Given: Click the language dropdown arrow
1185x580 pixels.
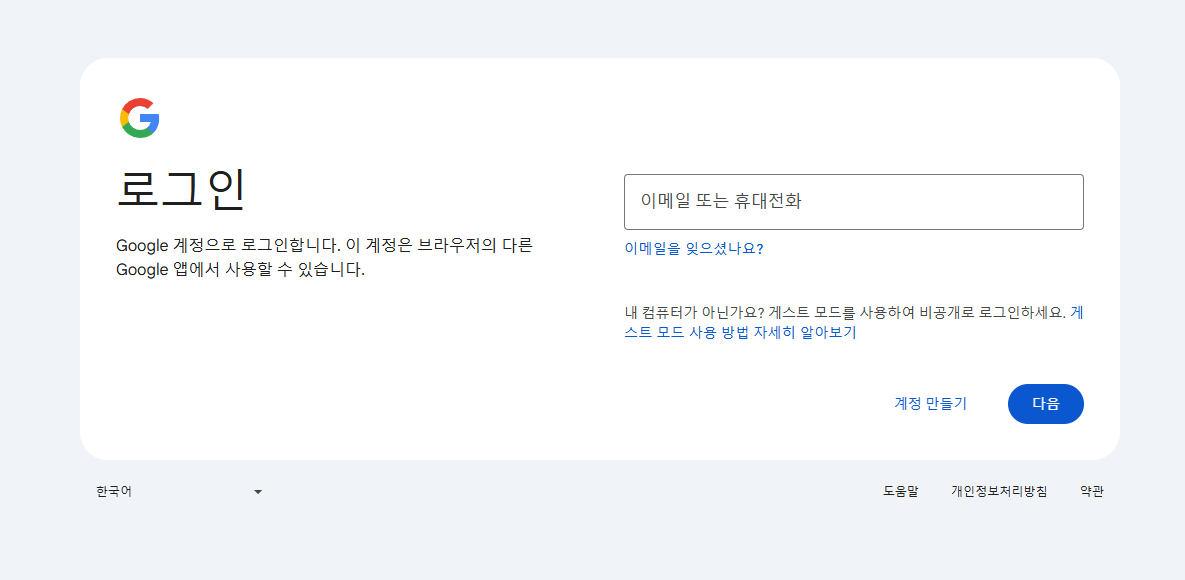Looking at the screenshot, I should click(x=258, y=492).
